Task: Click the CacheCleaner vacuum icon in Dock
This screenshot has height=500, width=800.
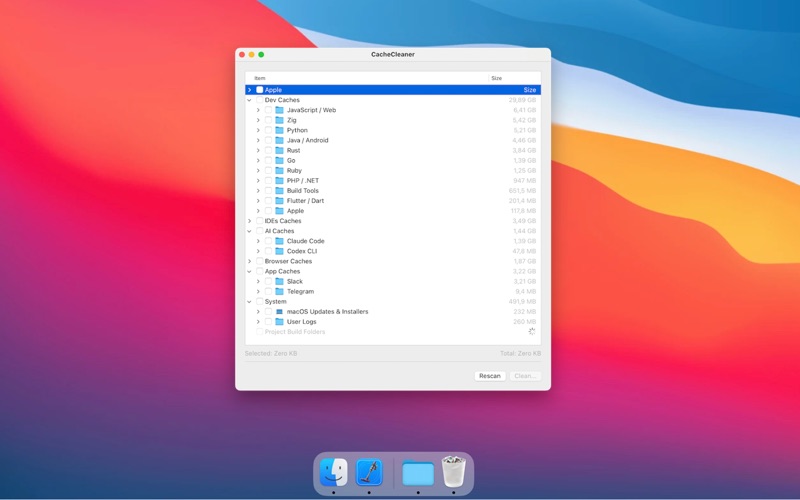Action: click(x=369, y=472)
